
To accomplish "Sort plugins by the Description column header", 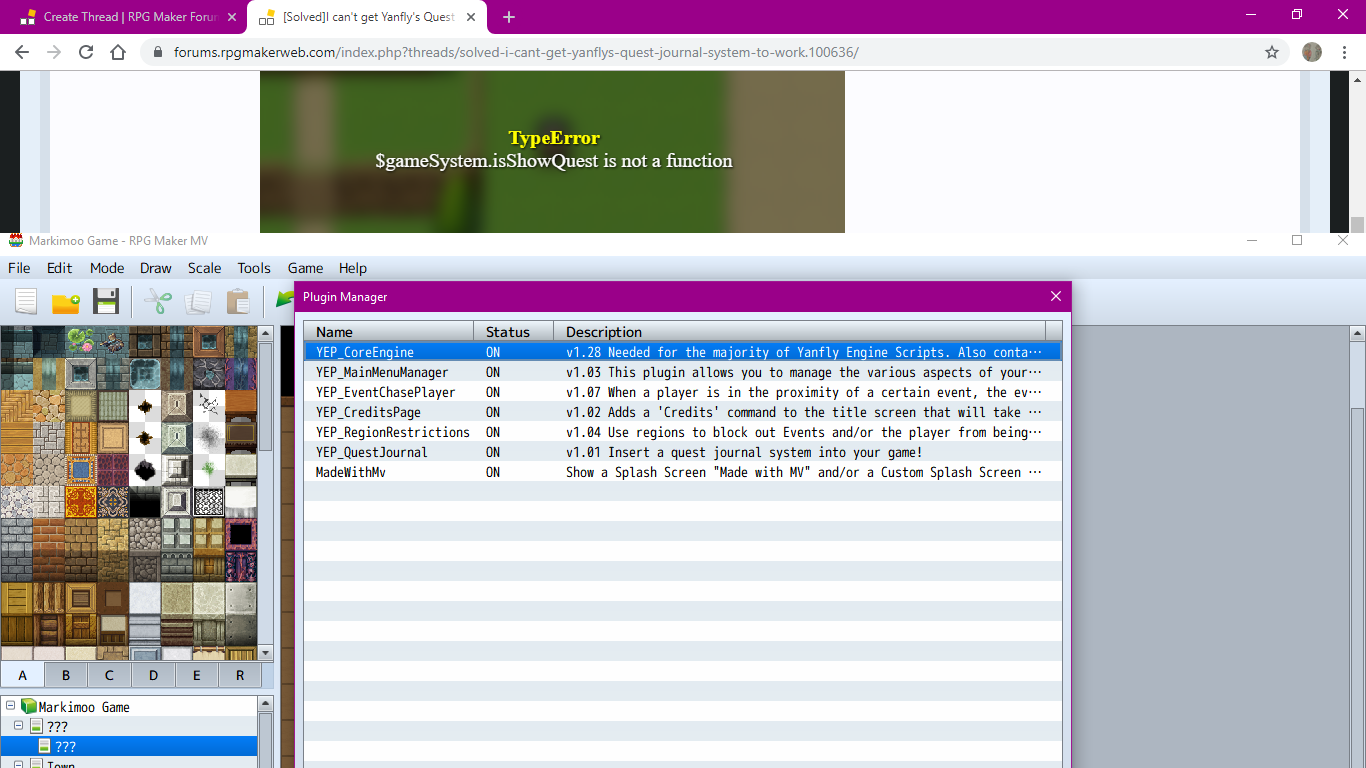I will 800,332.
